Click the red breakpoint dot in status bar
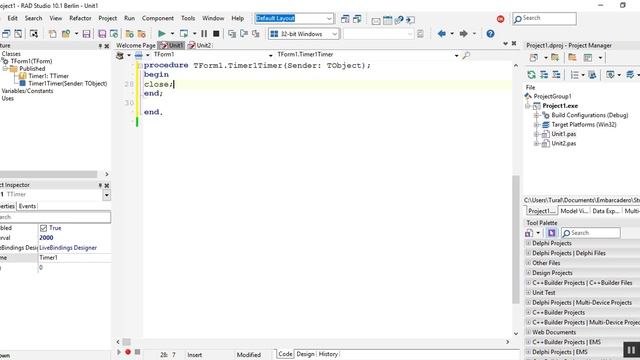Screen dimensions: 640x360 (128, 351)
